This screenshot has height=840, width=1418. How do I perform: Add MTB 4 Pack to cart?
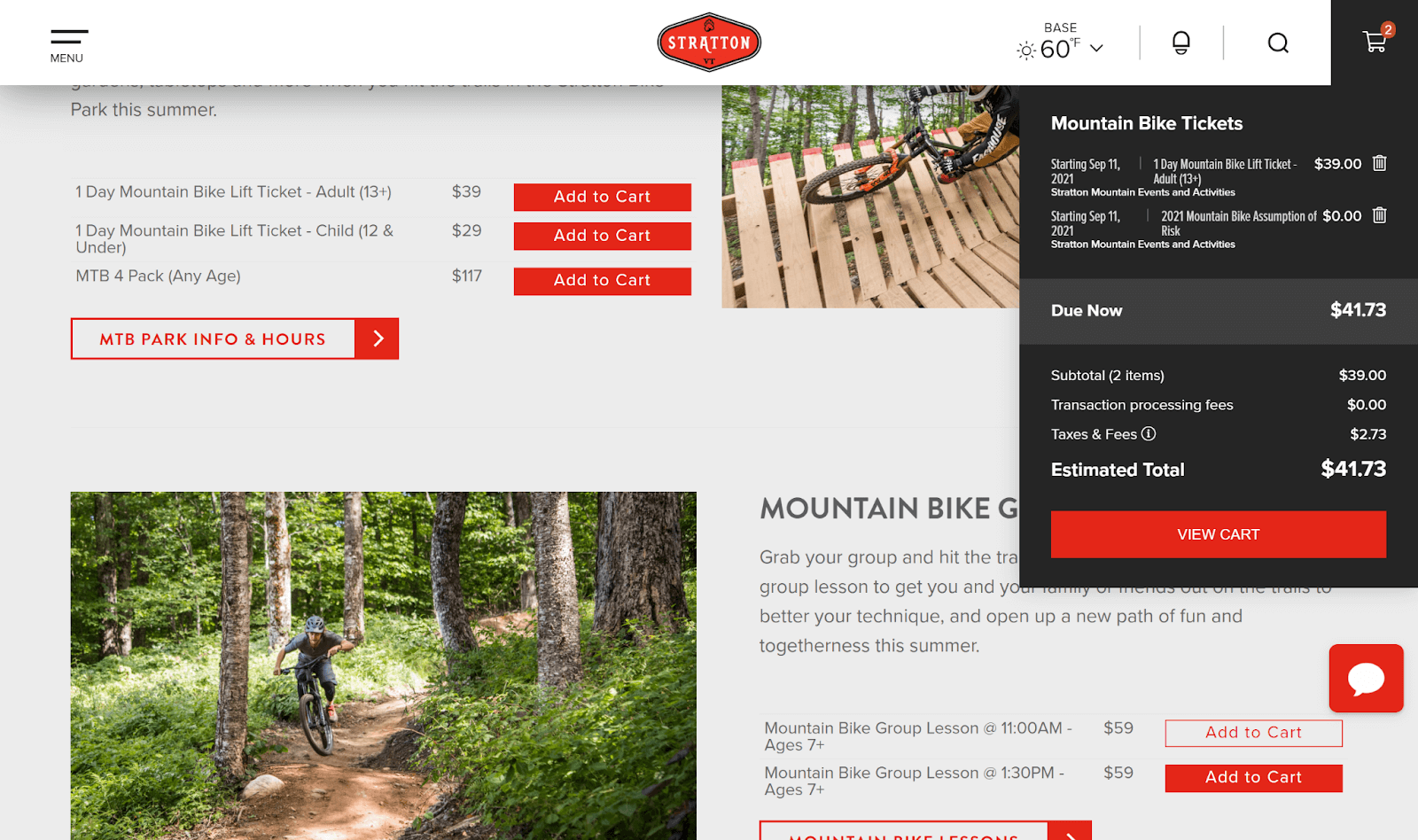click(603, 281)
